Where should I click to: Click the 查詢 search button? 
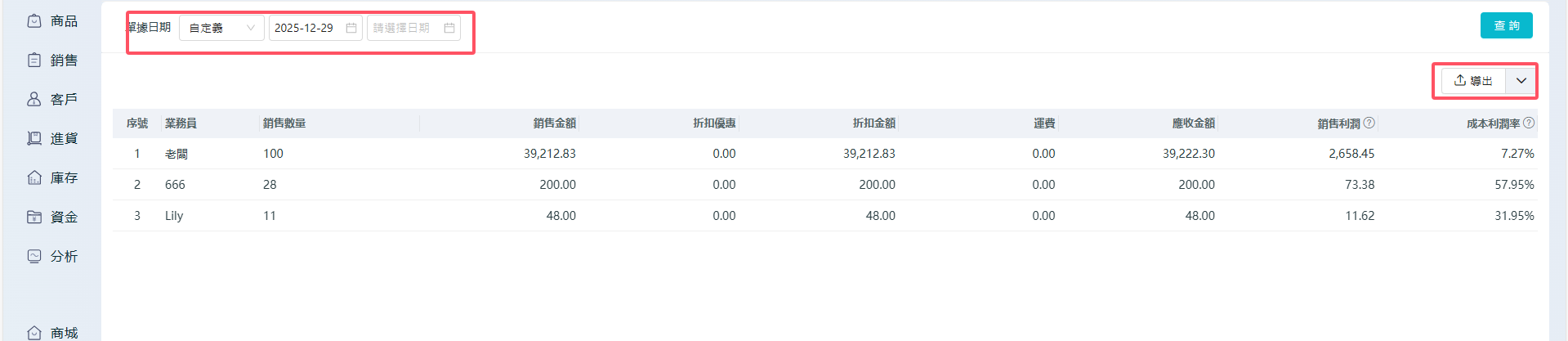point(1506,26)
